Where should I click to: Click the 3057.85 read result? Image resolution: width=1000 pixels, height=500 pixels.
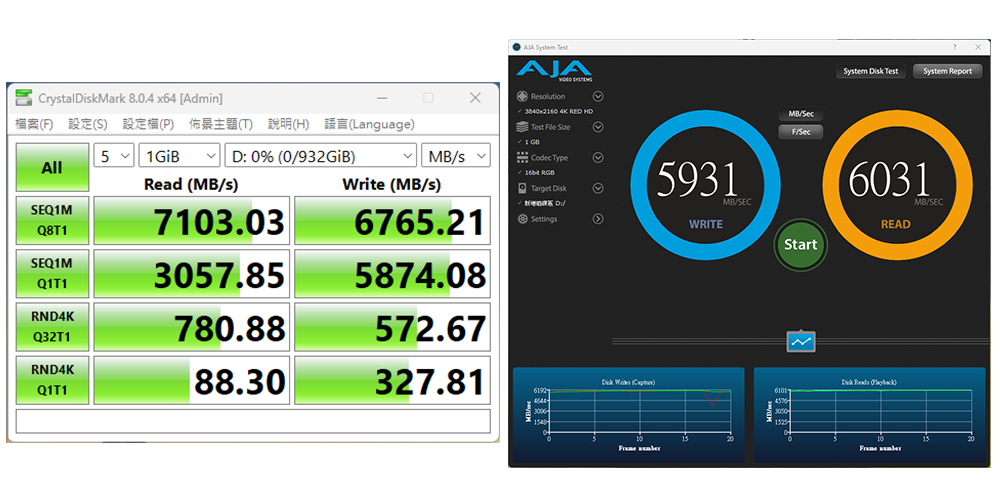click(192, 274)
